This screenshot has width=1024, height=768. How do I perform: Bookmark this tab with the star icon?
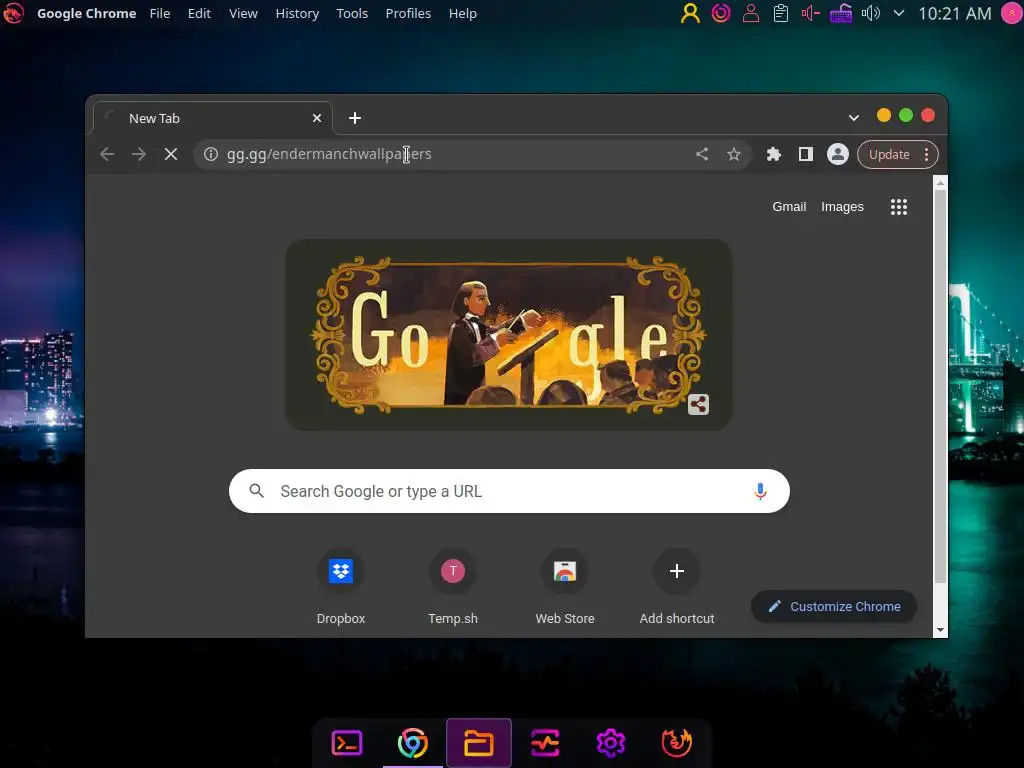(734, 154)
